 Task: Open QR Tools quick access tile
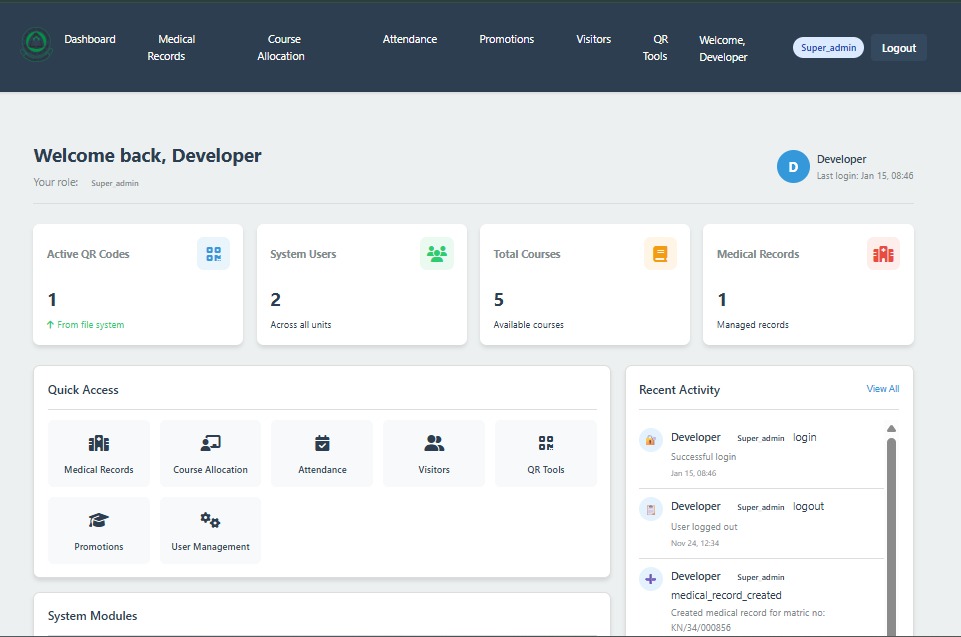546,453
